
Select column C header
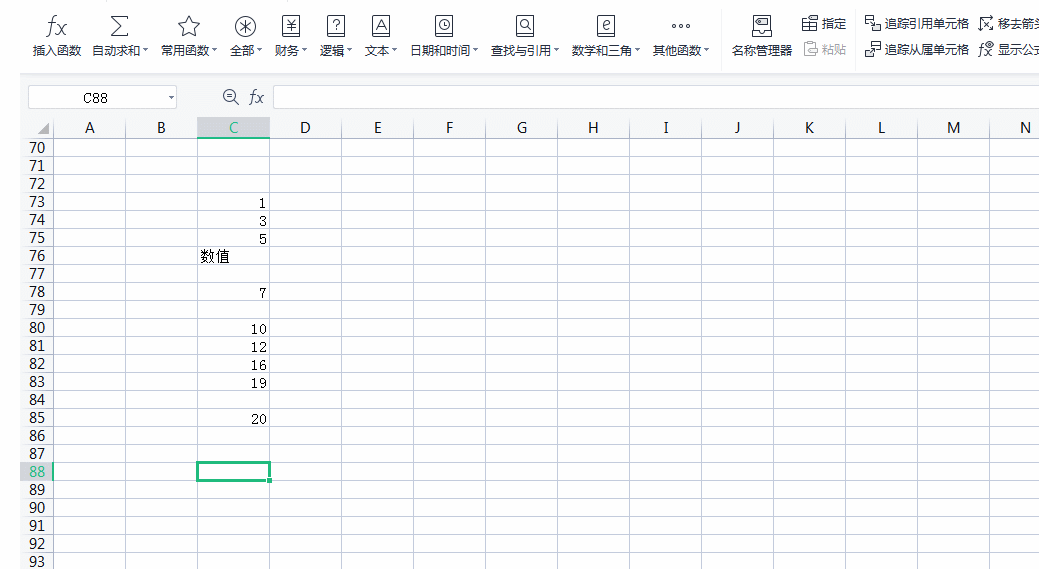coord(233,128)
